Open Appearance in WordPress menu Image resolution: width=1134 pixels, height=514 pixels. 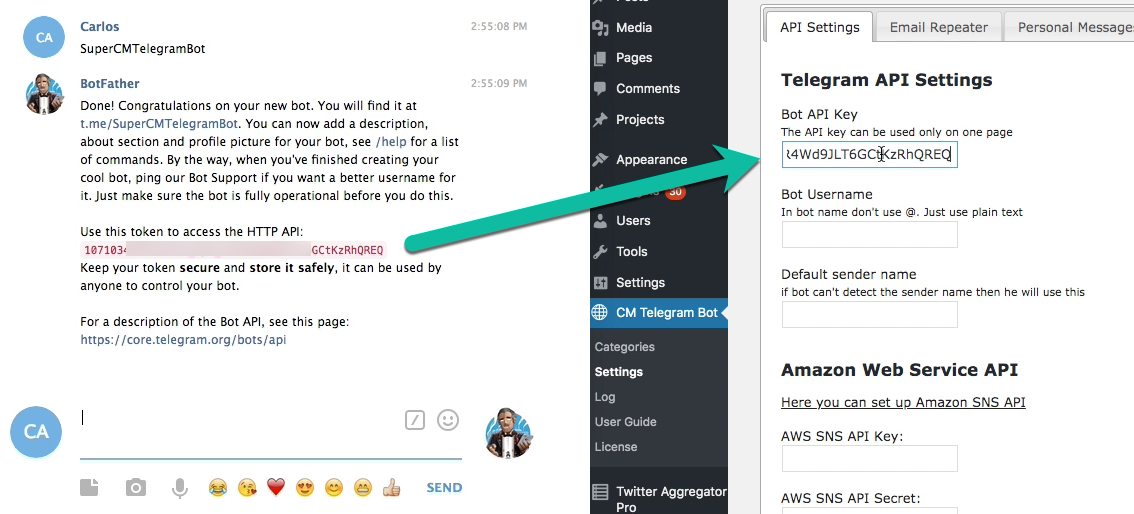(652, 160)
